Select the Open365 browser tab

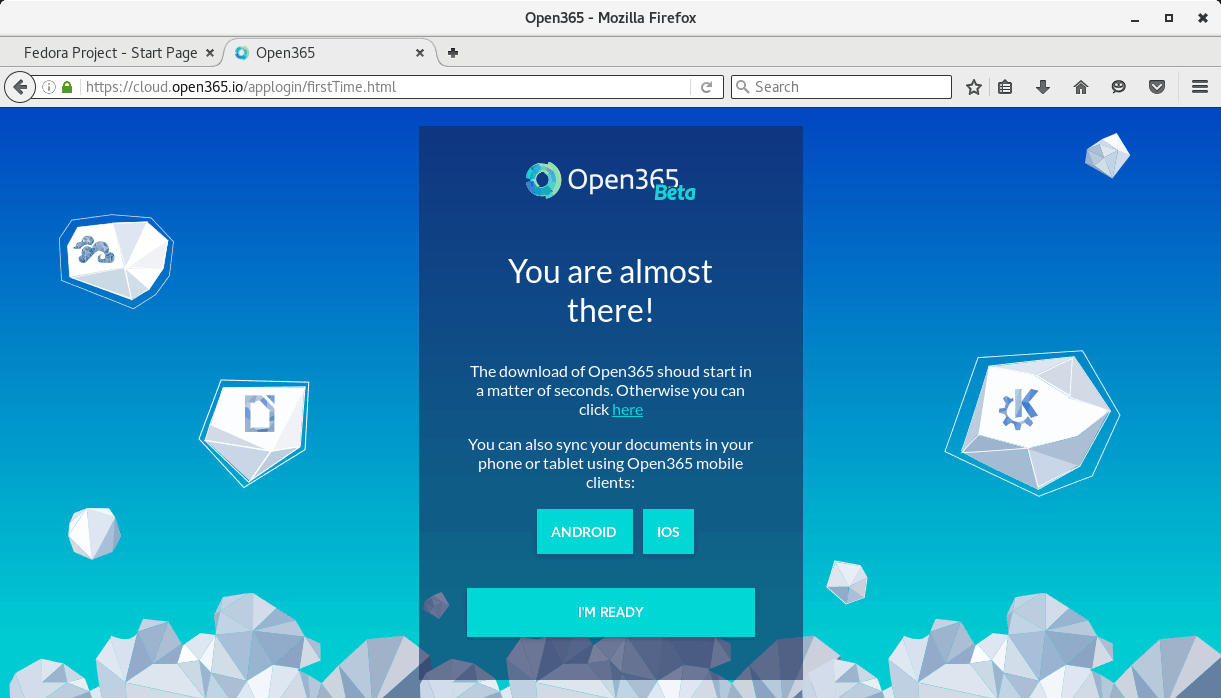(329, 53)
